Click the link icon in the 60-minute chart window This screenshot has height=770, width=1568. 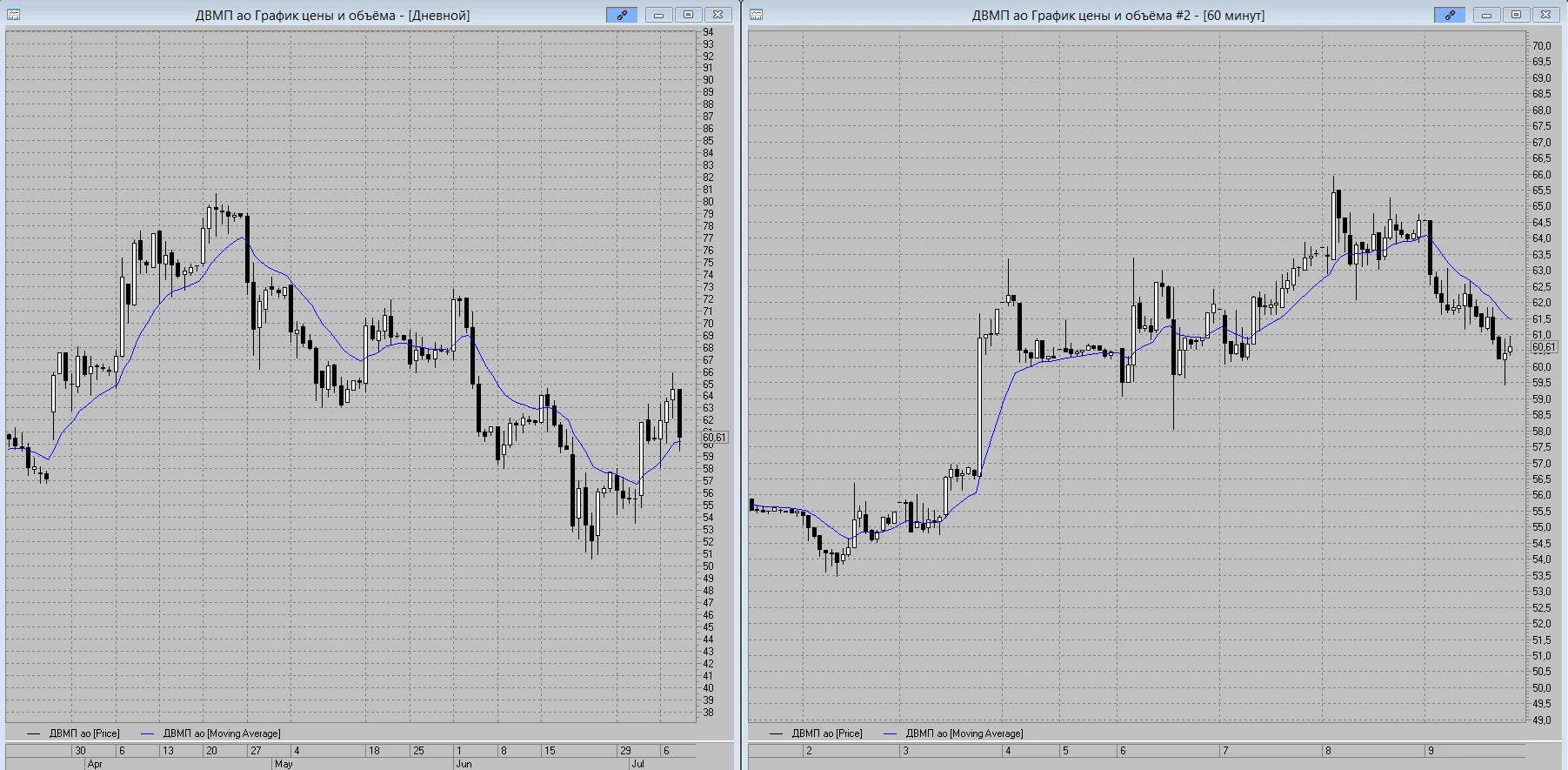pyautogui.click(x=1450, y=15)
